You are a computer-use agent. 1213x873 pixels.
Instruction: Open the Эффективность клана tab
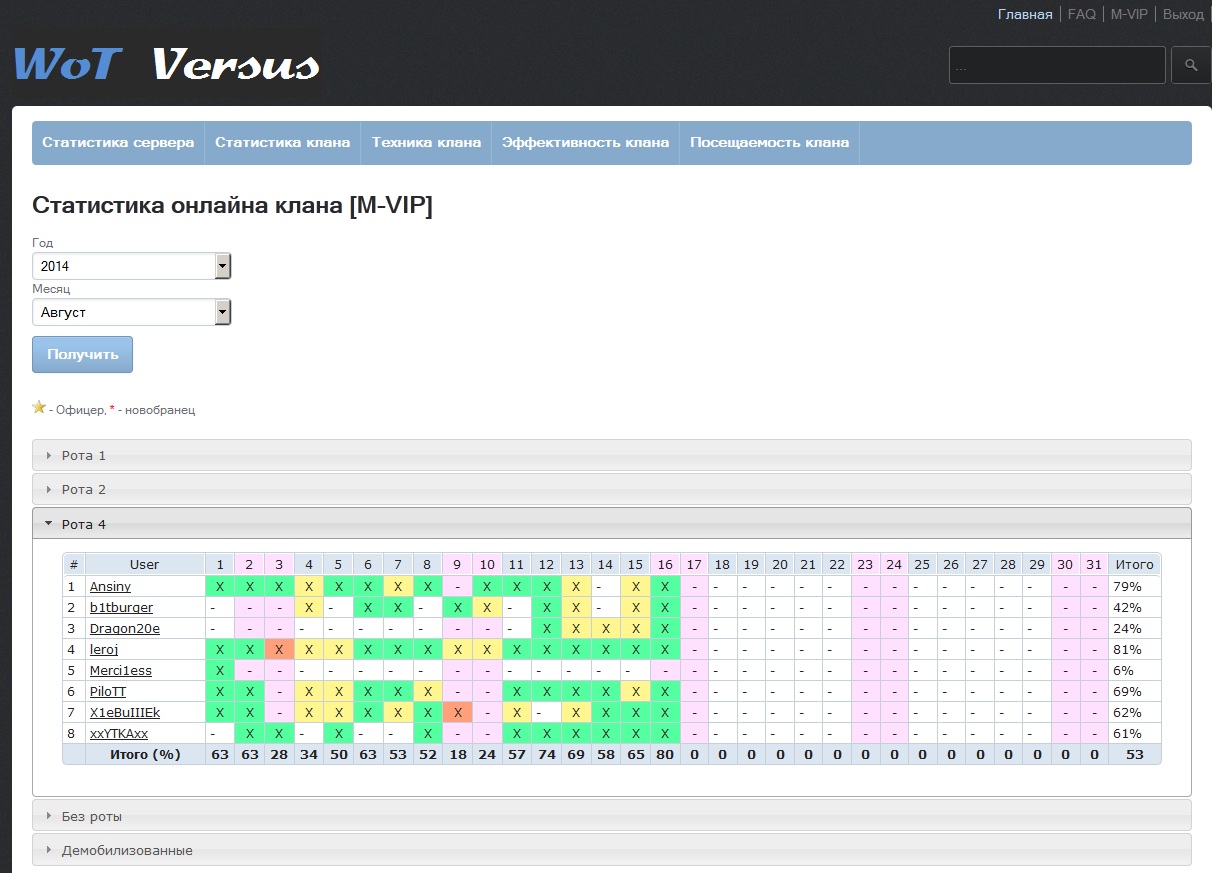point(585,142)
